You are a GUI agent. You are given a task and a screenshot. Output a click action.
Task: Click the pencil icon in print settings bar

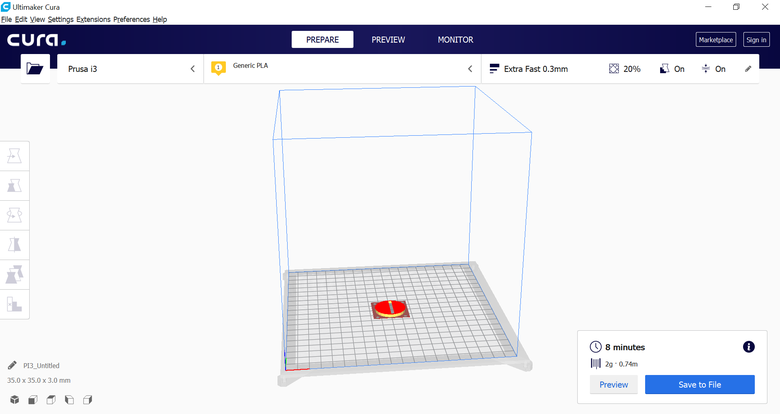point(748,69)
